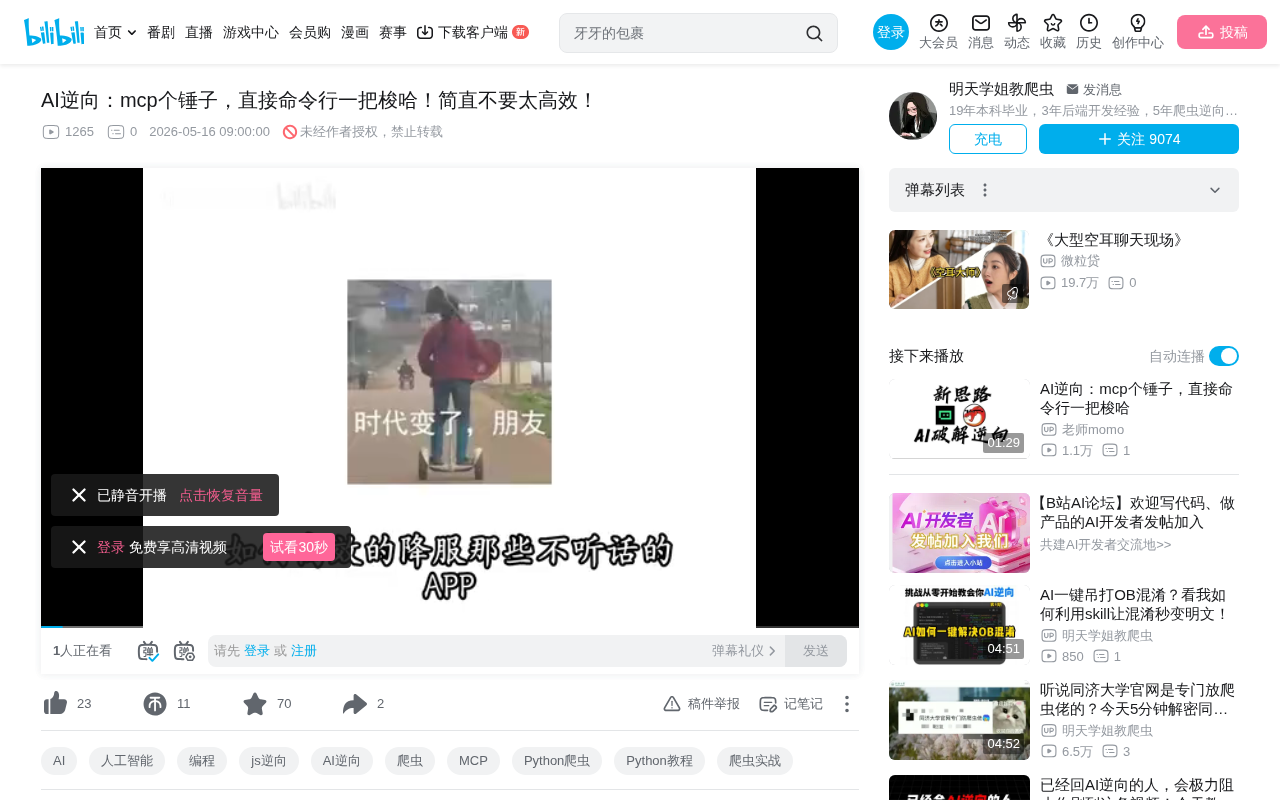Click 注册 link in danmaku input

pyautogui.click(x=304, y=651)
